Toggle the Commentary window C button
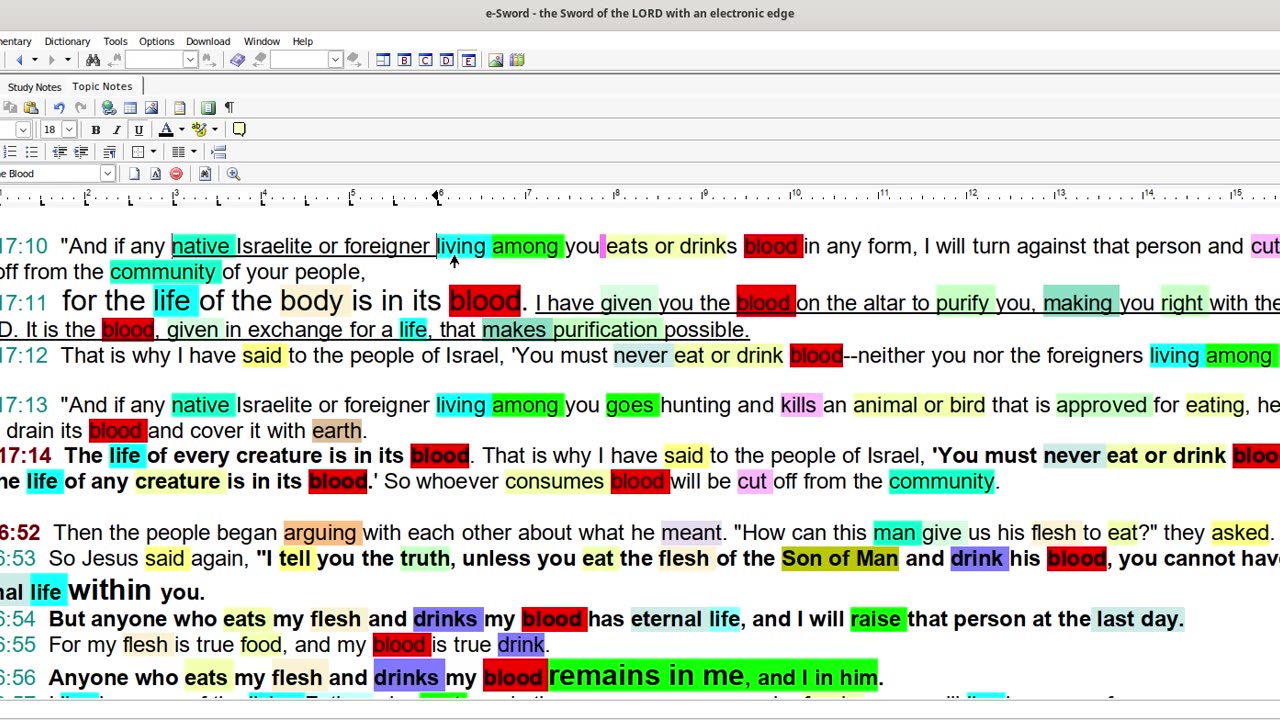Viewport: 1280px width, 720px height. coord(425,60)
